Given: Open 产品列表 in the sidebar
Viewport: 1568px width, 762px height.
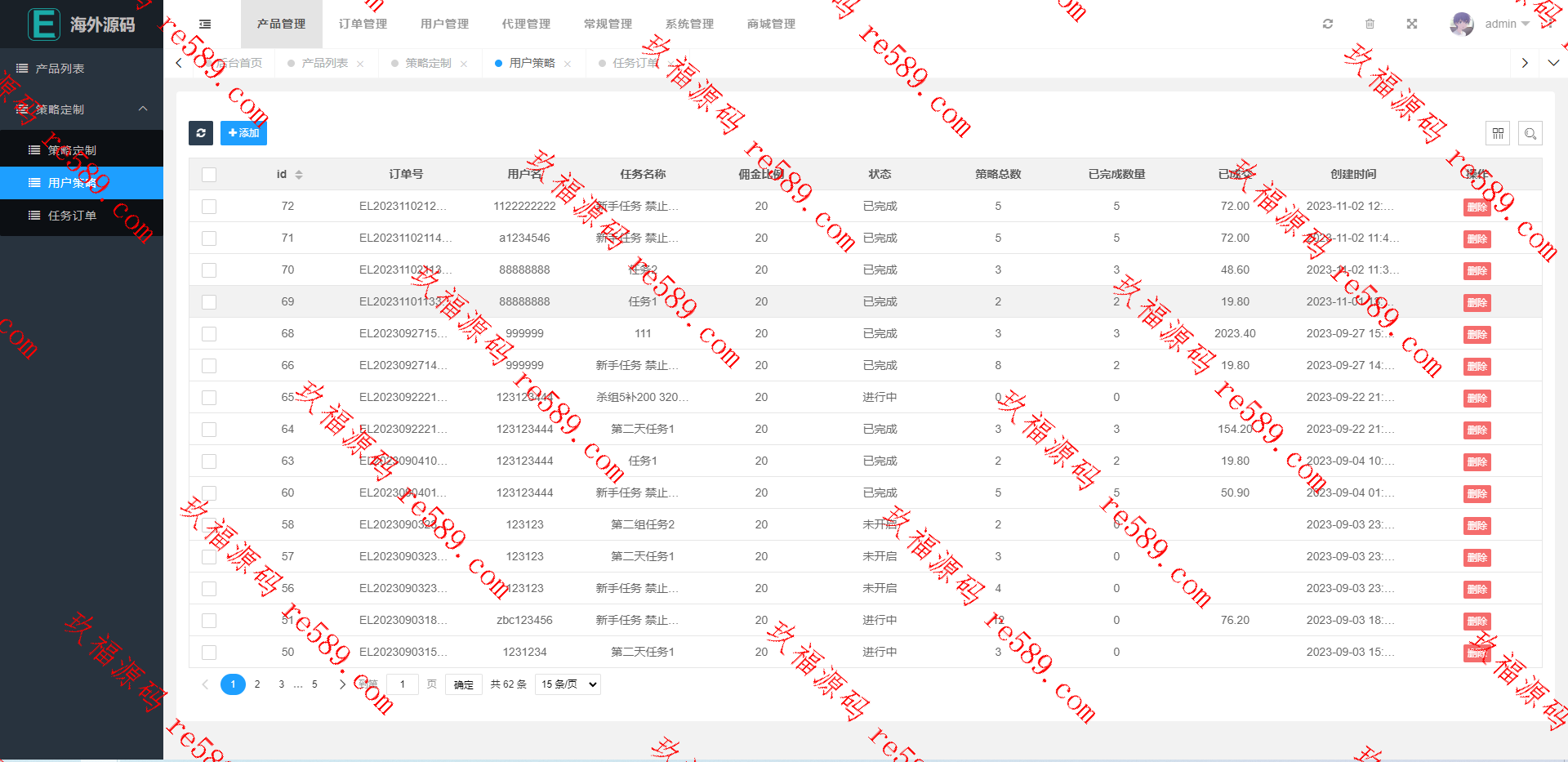Looking at the screenshot, I should click(x=82, y=69).
